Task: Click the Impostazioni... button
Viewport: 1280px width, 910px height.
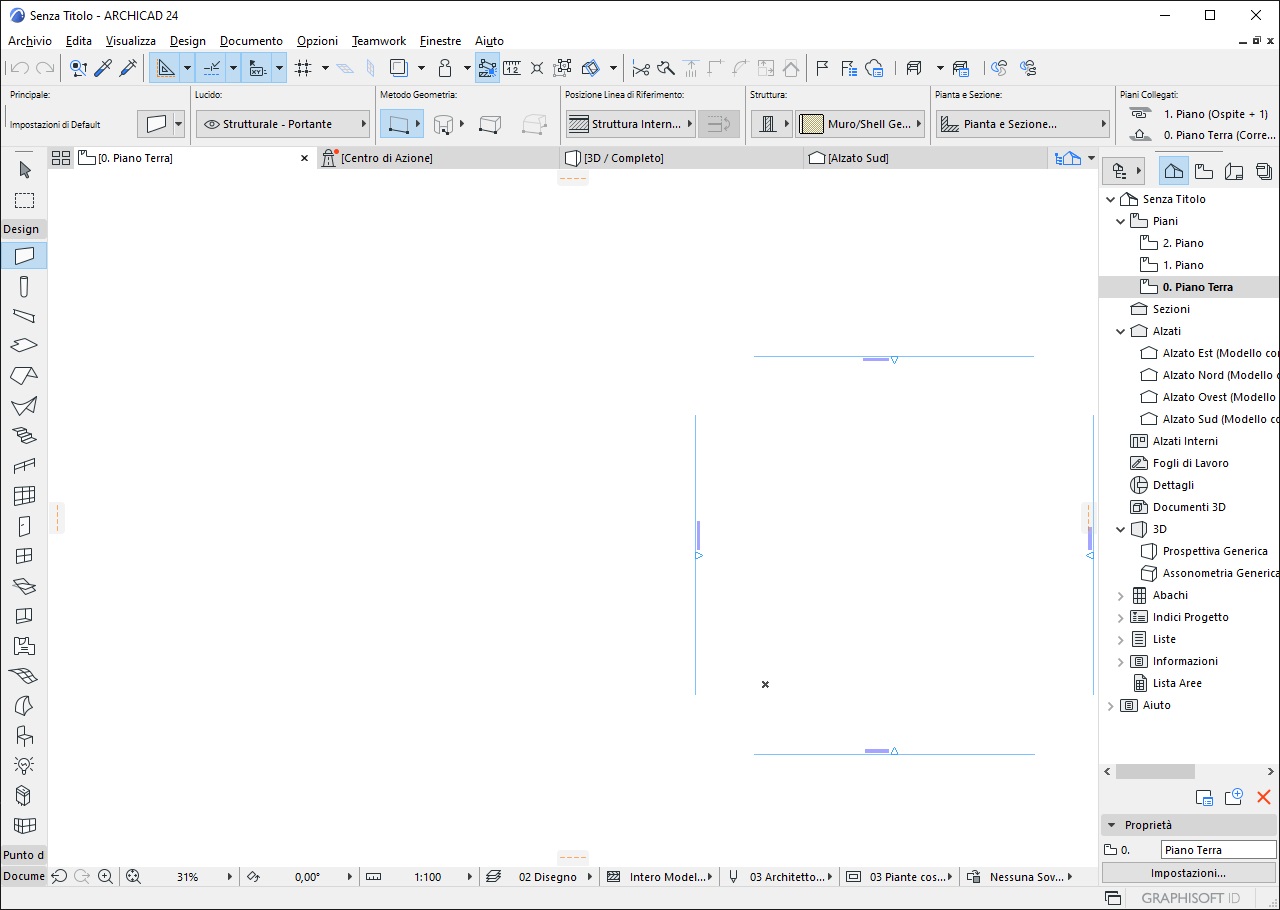Action: pos(1189,873)
